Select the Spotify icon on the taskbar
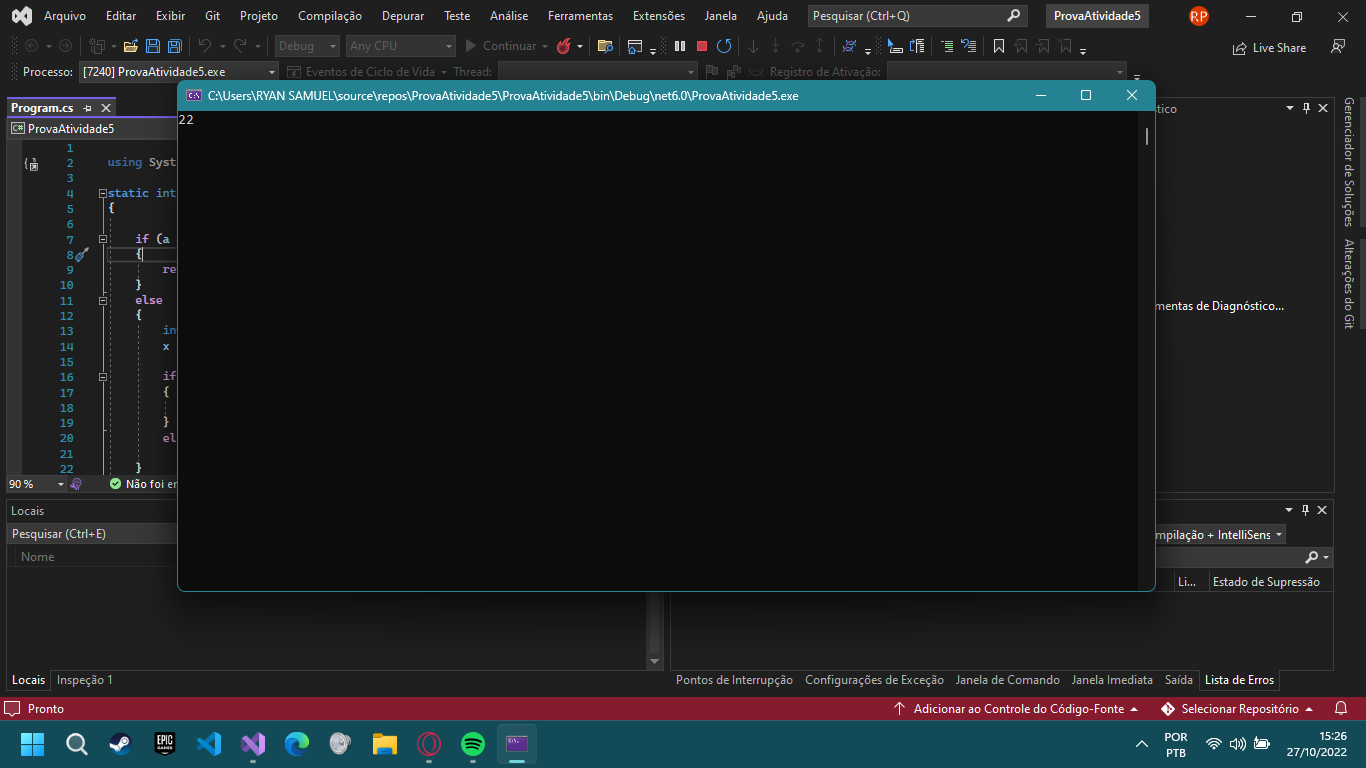Image resolution: width=1366 pixels, height=768 pixels. click(x=472, y=744)
